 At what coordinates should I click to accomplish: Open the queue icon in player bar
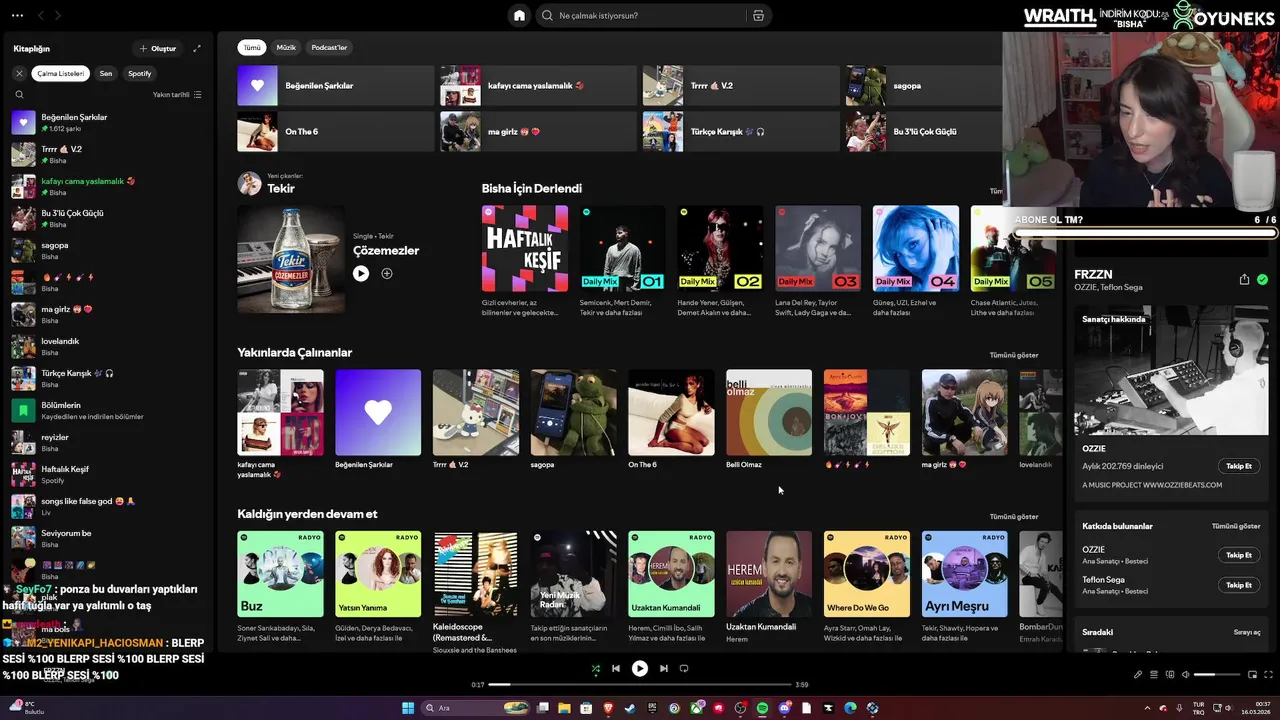[x=1154, y=674]
